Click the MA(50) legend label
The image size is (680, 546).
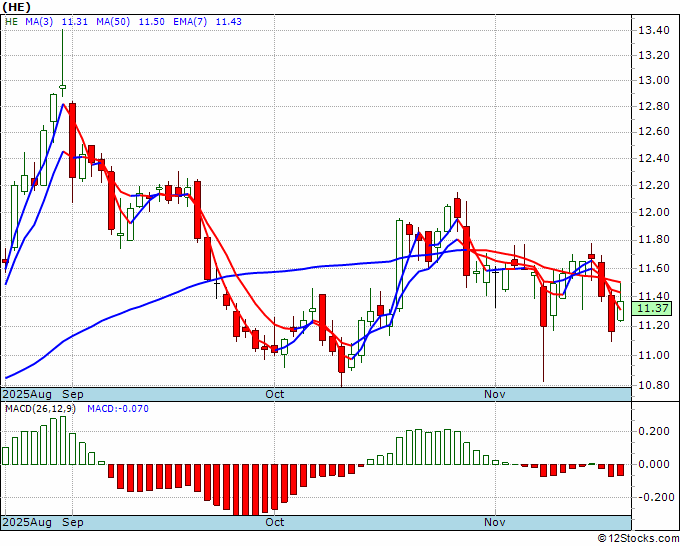point(113,22)
